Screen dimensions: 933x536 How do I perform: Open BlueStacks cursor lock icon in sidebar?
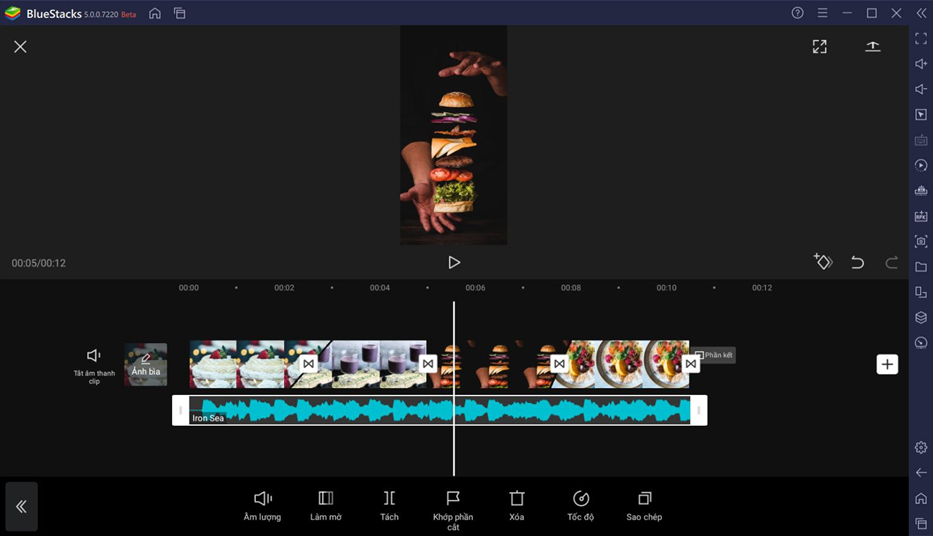pos(921,114)
